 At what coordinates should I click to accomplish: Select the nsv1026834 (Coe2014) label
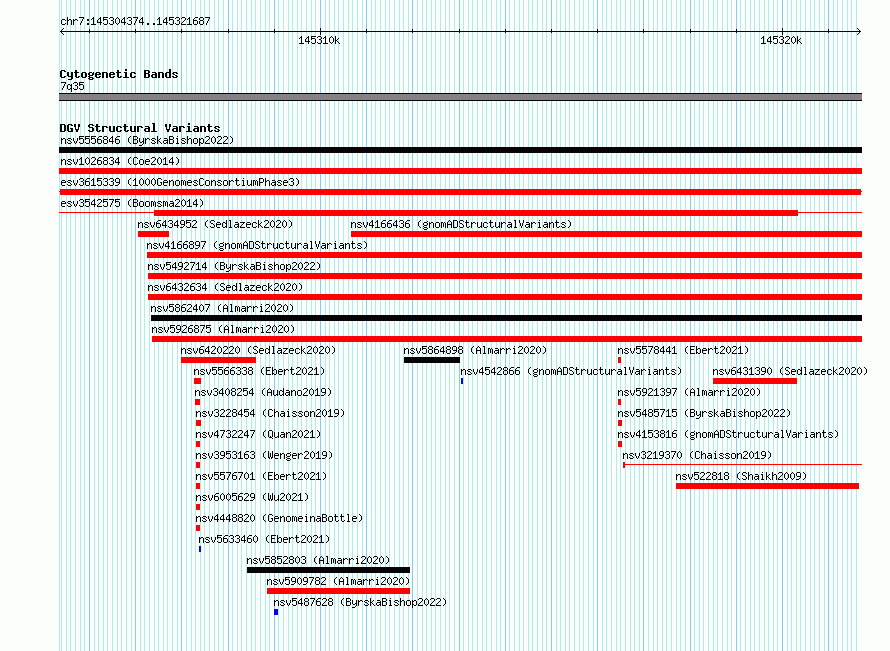pyautogui.click(x=120, y=161)
